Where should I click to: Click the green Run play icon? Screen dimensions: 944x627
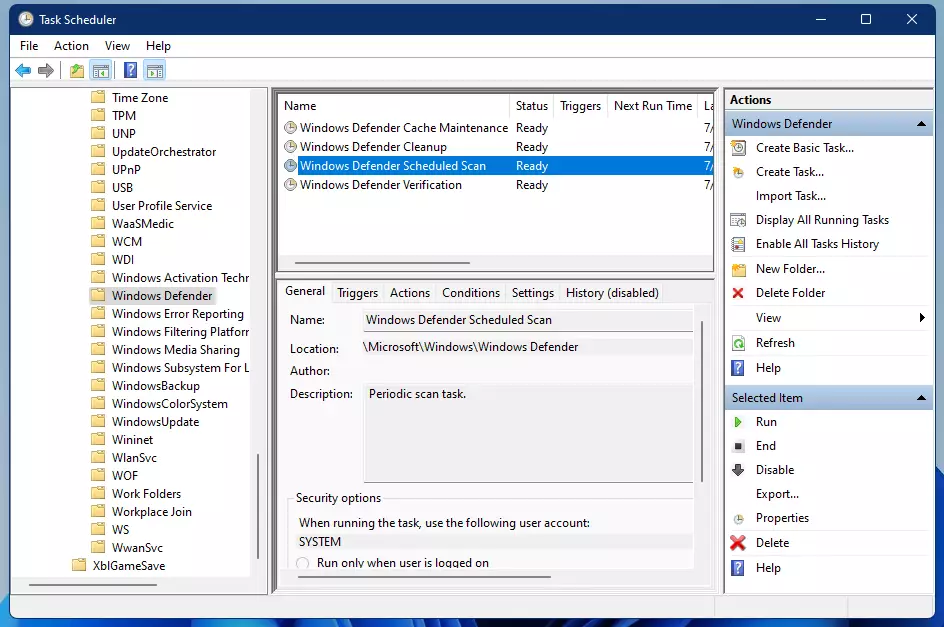738,422
